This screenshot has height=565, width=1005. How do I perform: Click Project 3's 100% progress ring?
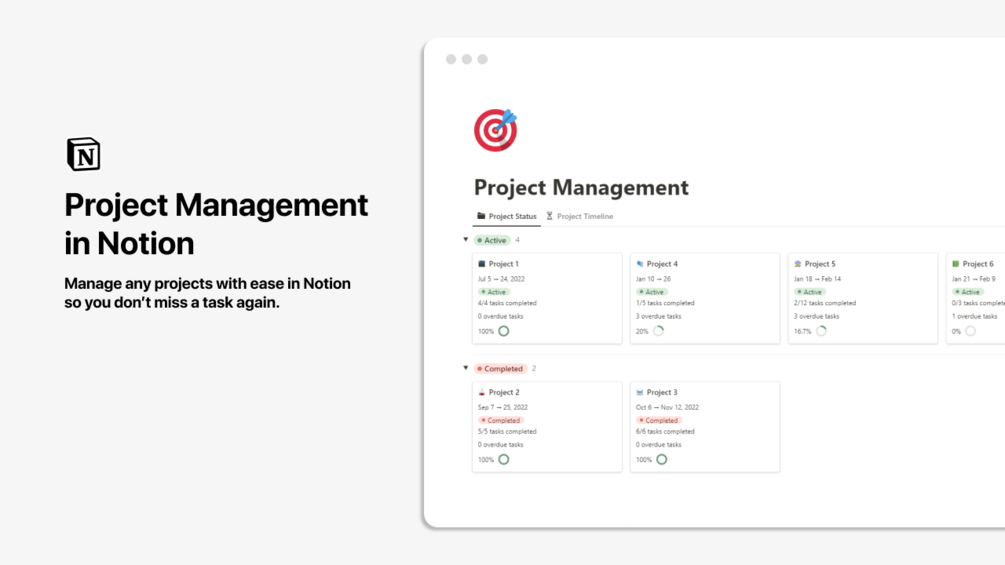coord(661,459)
